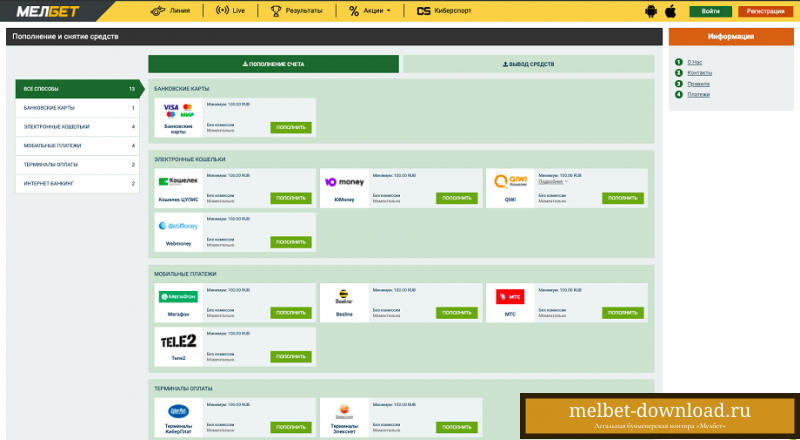Click the Apple iOS app icon
800x440 pixels.
point(671,11)
